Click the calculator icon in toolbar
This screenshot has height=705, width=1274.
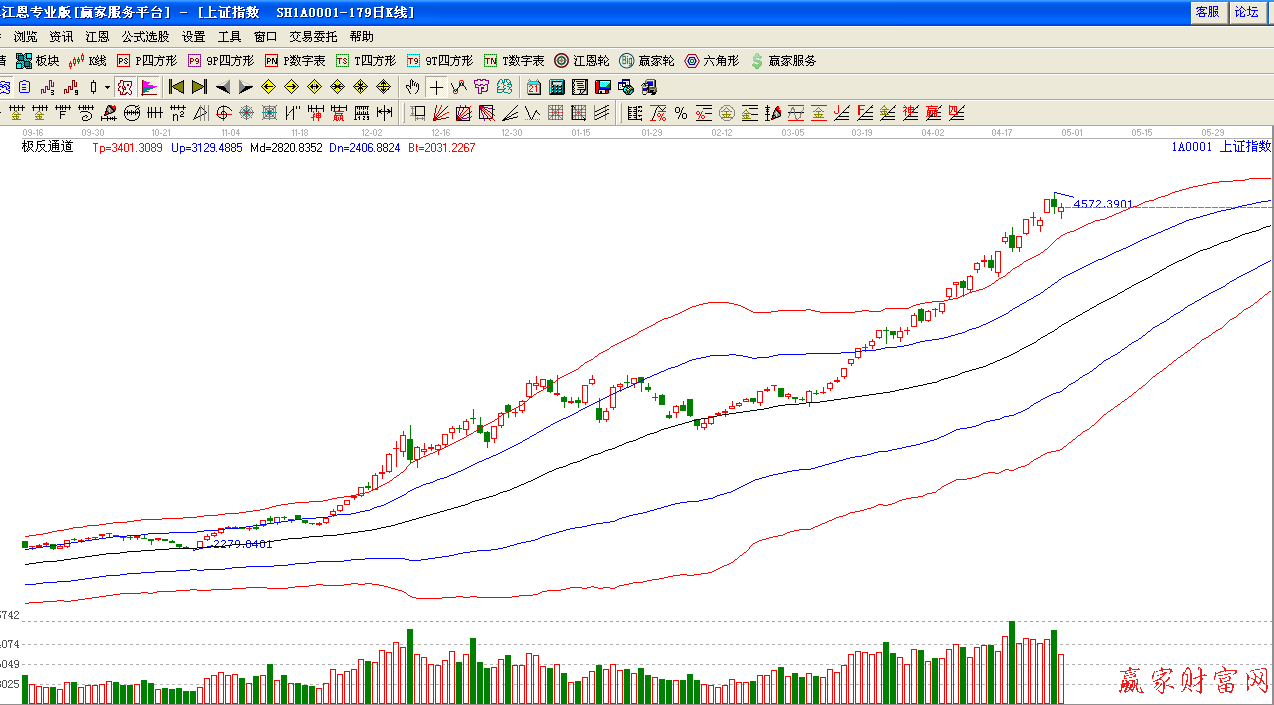click(x=557, y=87)
